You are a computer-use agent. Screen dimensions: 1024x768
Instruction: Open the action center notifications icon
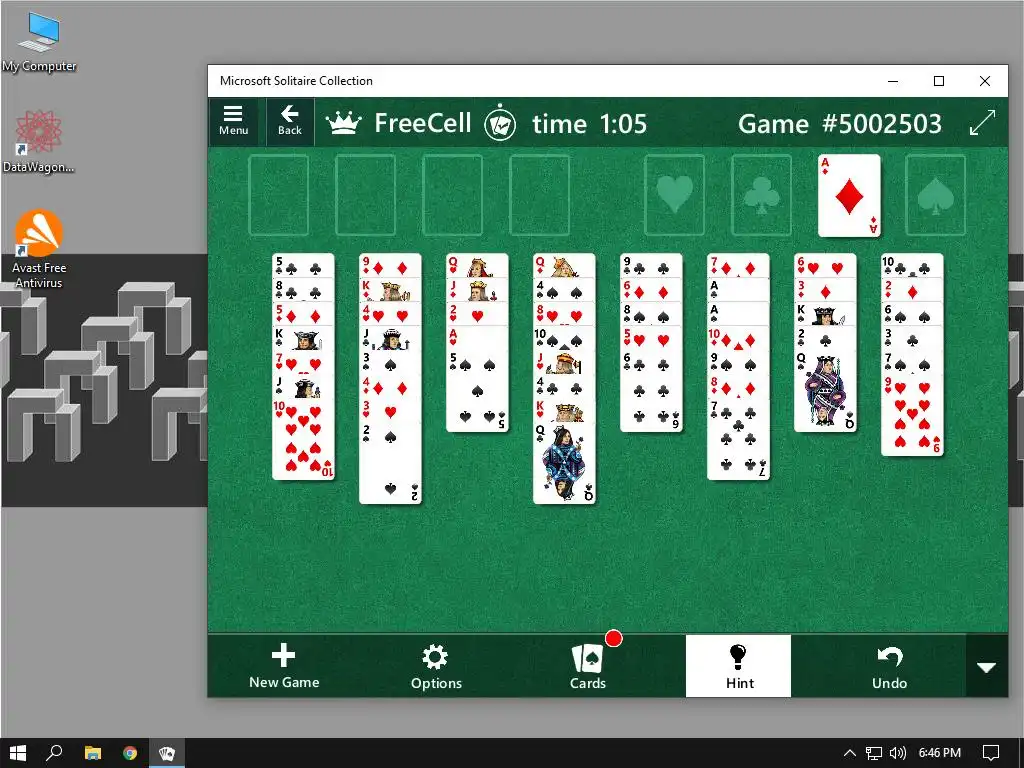991,753
